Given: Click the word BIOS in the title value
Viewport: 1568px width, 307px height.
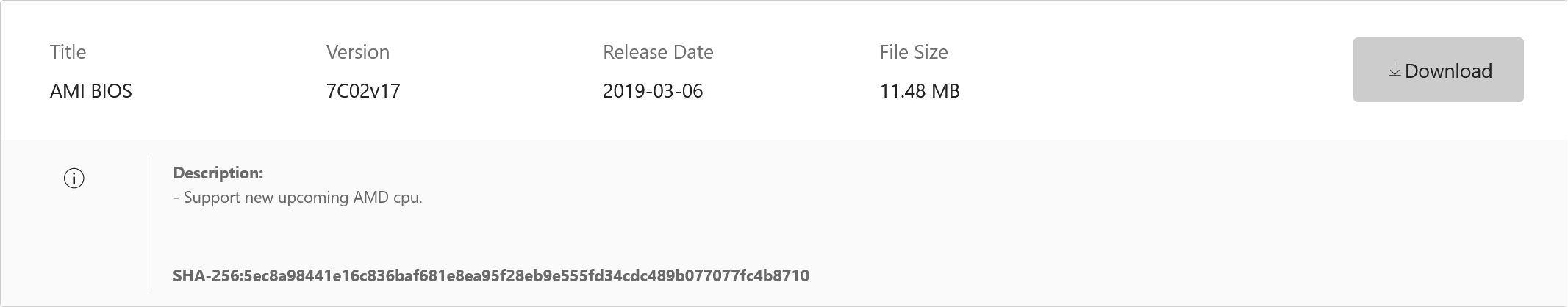Looking at the screenshot, I should (112, 91).
